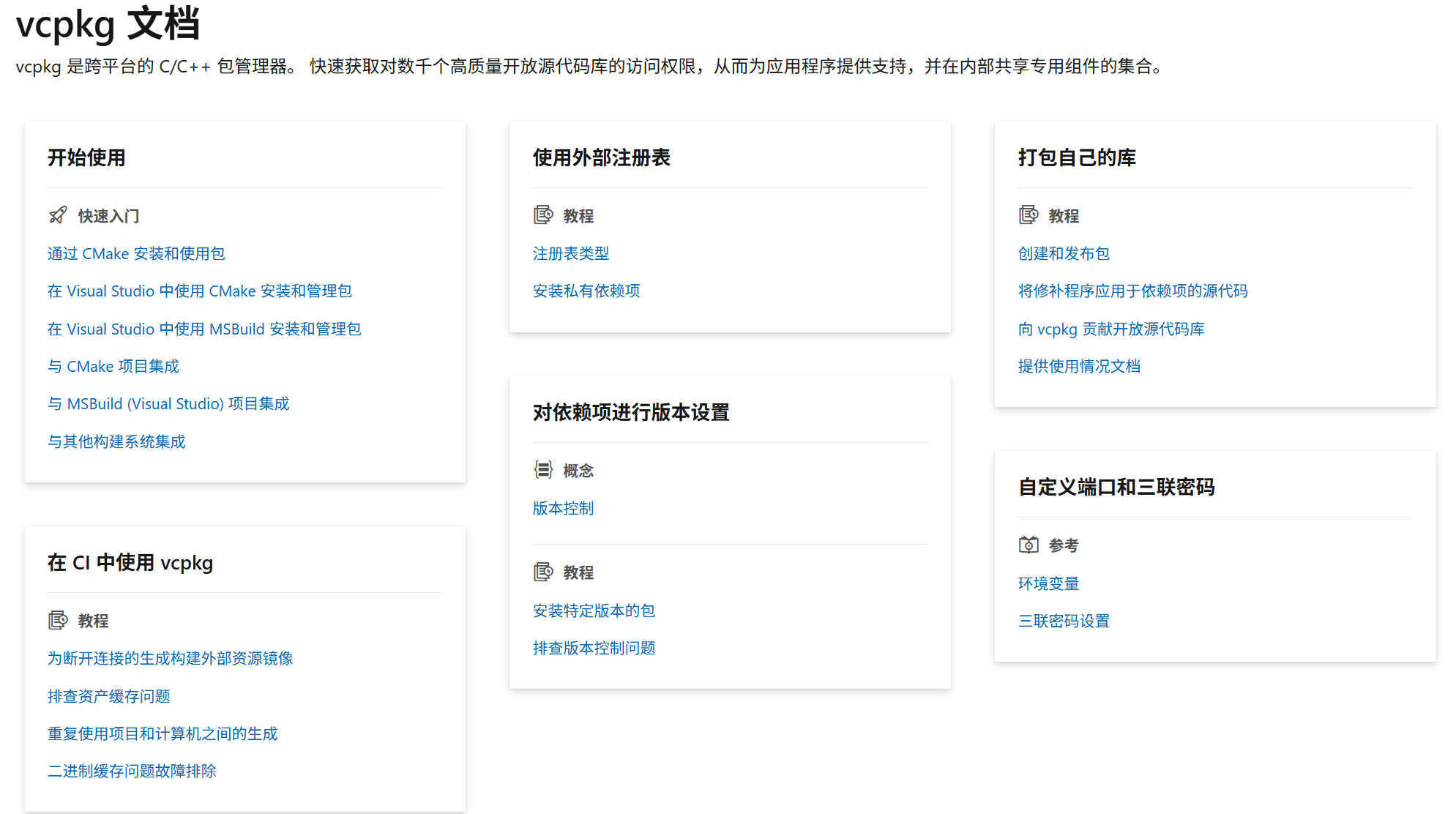Click the tutorial icon in the versioning card
The width and height of the screenshot is (1456, 814).
pos(543,572)
